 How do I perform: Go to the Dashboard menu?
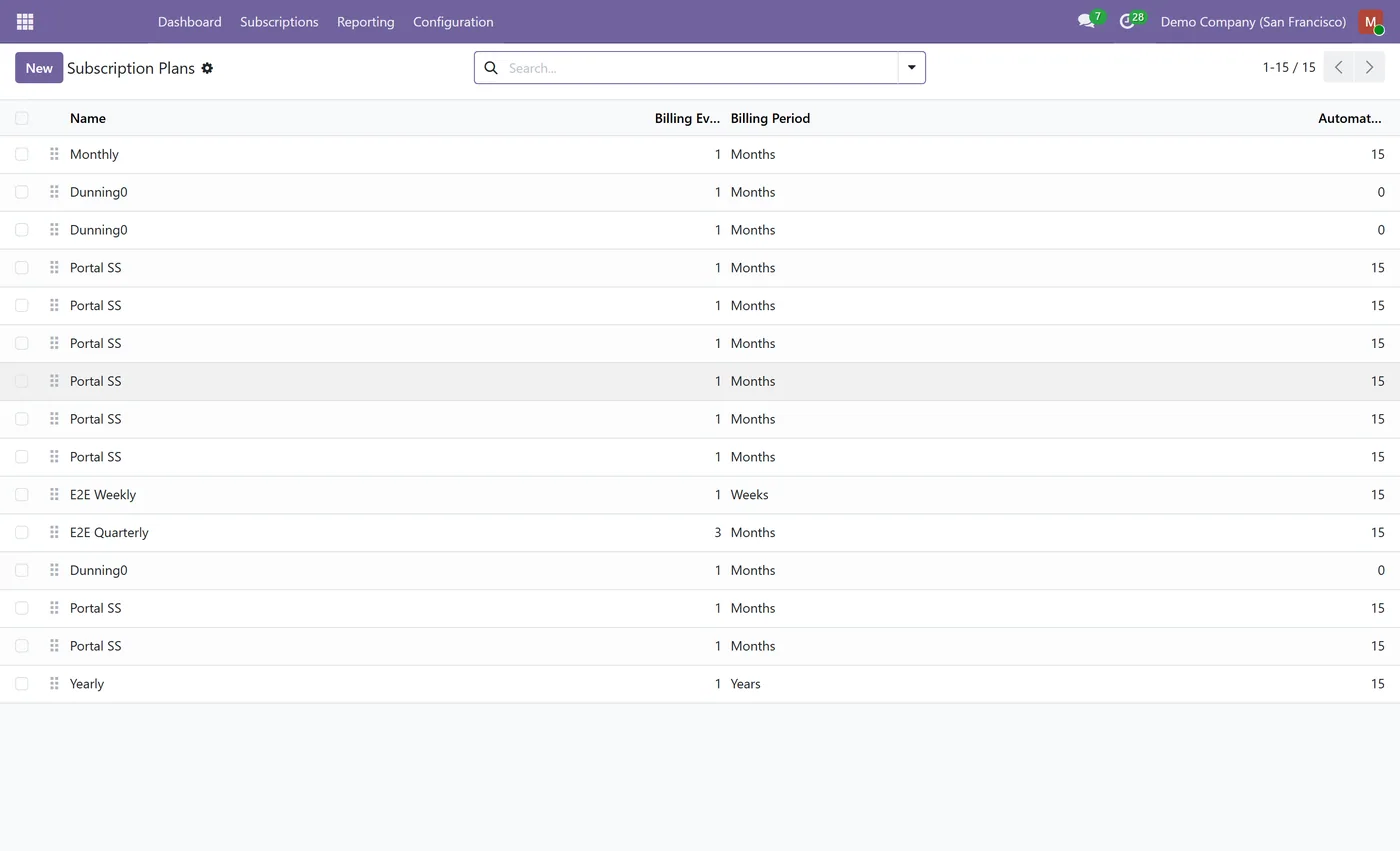189,21
